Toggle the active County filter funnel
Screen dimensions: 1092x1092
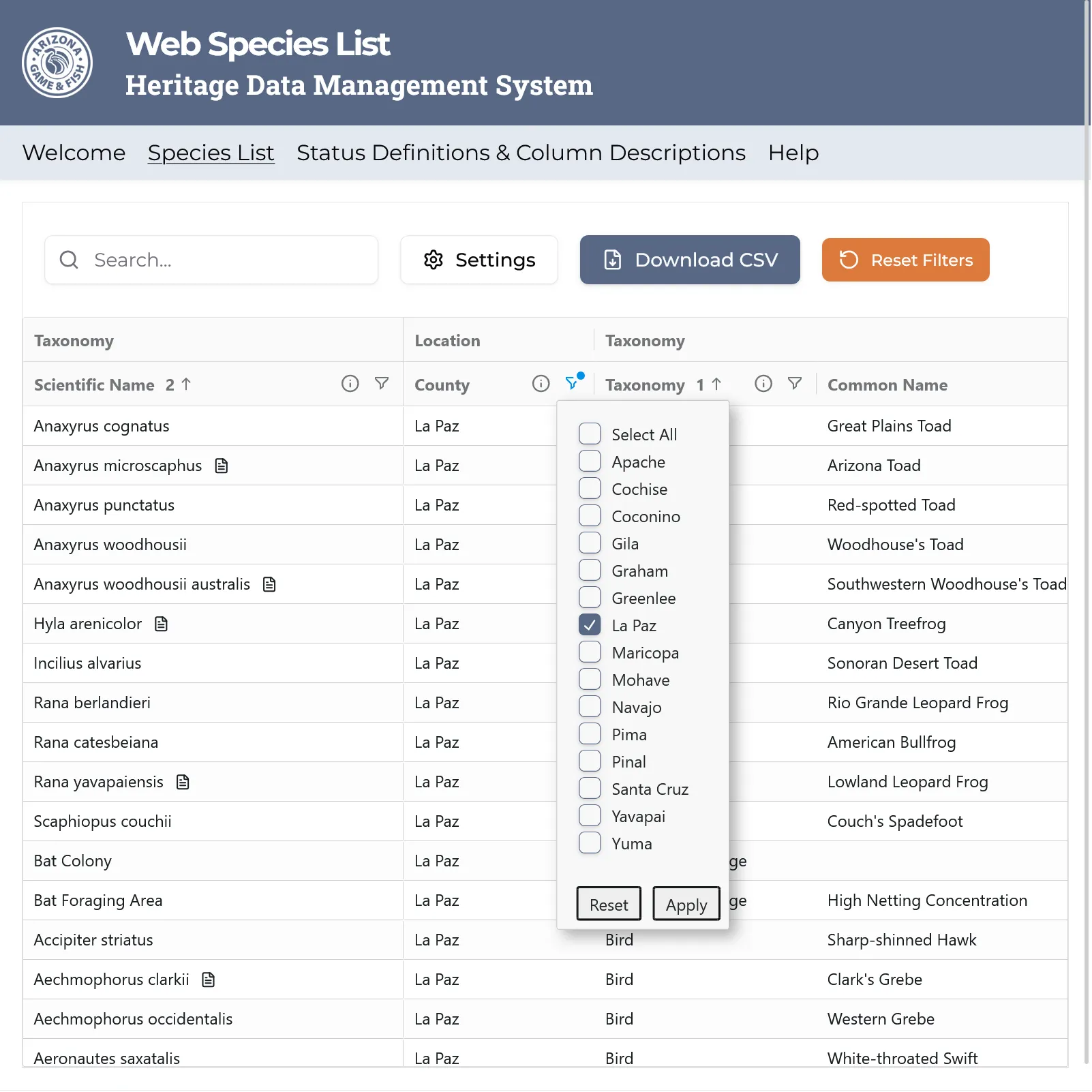pos(573,383)
